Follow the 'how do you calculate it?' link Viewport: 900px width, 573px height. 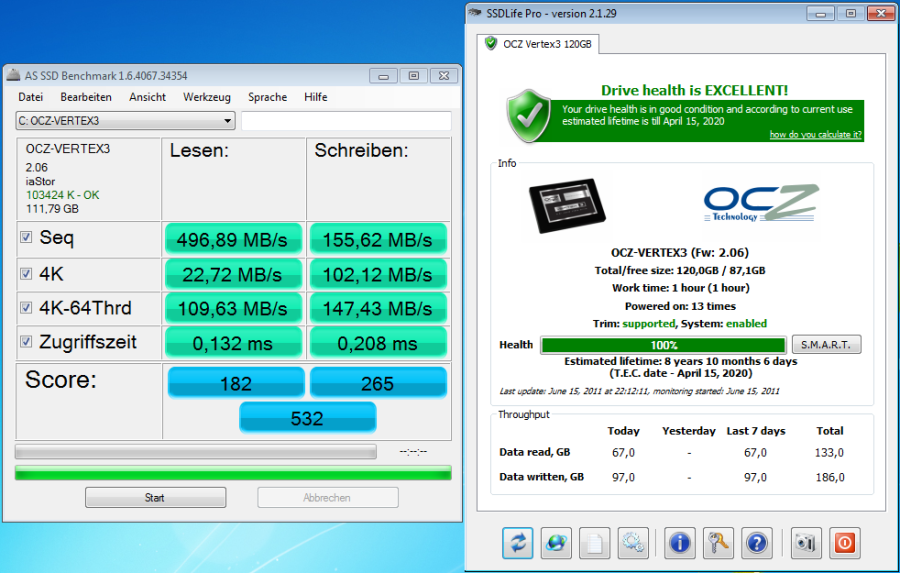815,135
